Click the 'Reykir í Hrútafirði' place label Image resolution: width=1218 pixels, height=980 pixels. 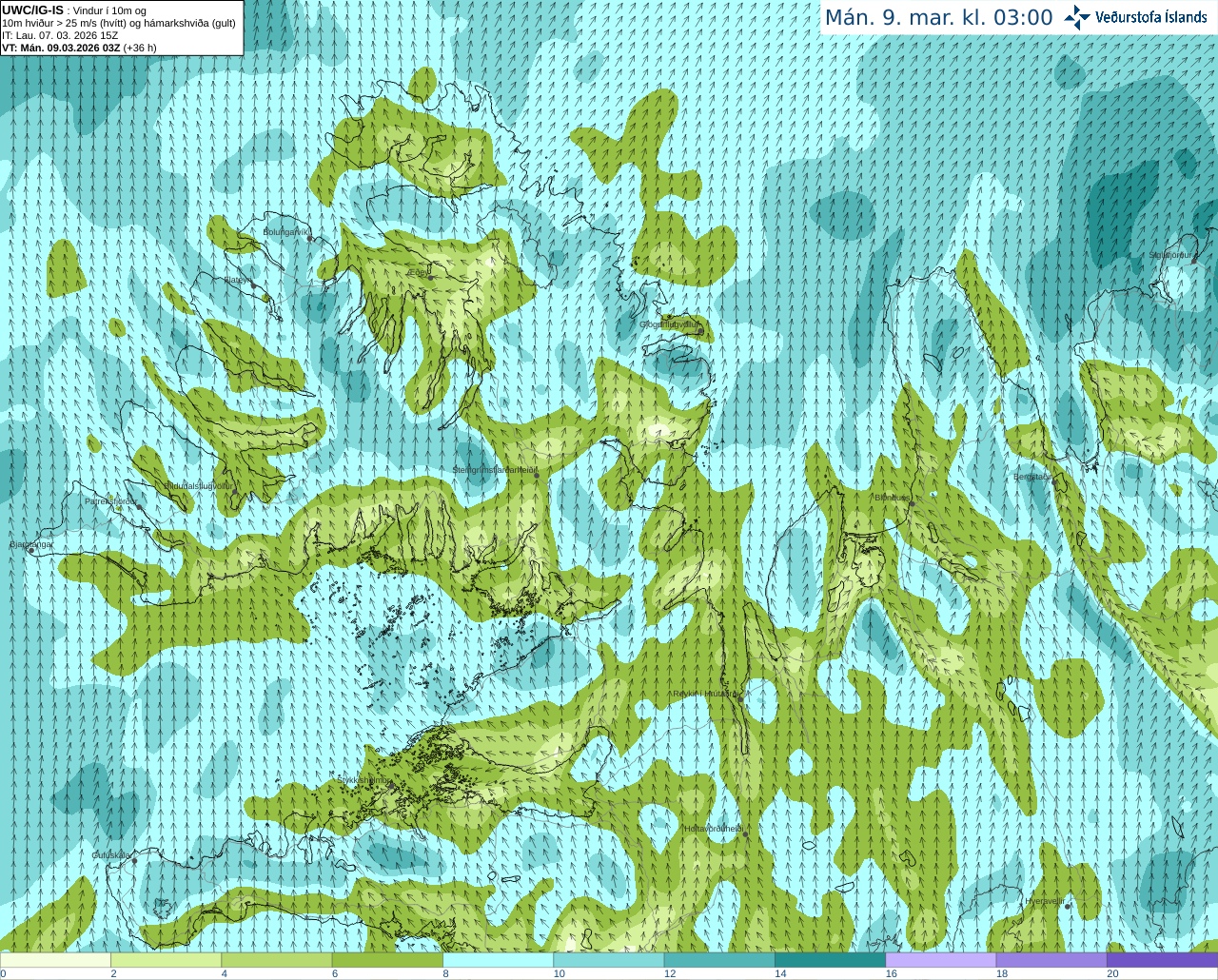[x=706, y=694]
